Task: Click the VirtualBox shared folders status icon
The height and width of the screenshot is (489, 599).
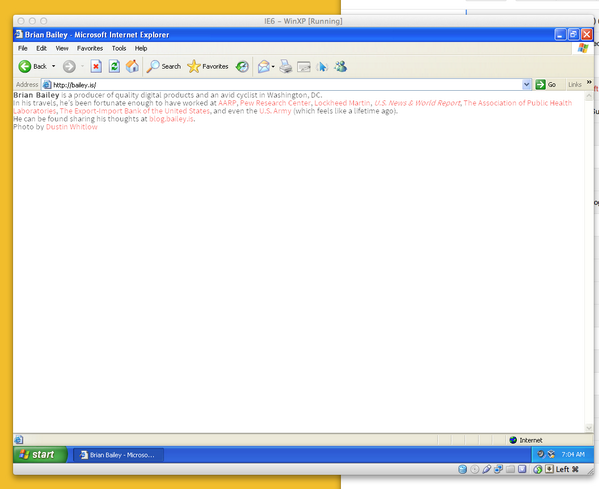Action: click(x=510, y=470)
